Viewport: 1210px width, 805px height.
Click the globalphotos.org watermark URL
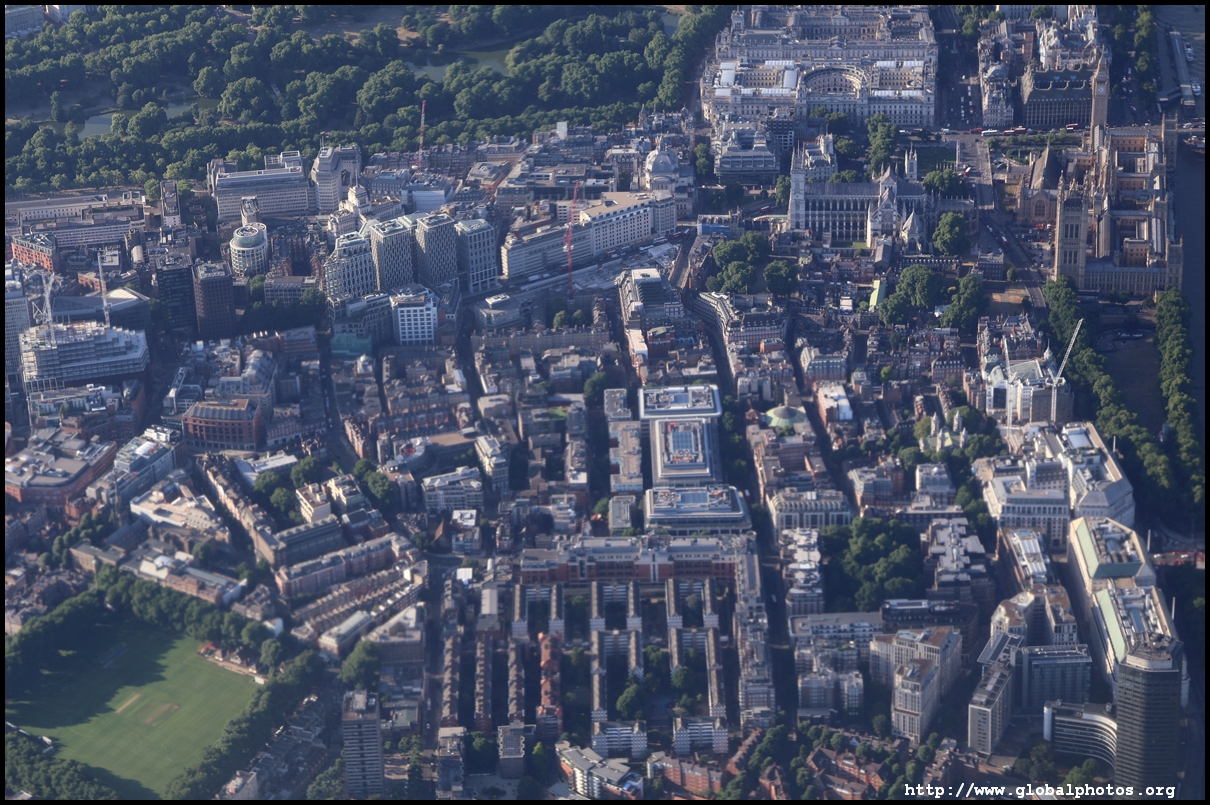(1039, 790)
